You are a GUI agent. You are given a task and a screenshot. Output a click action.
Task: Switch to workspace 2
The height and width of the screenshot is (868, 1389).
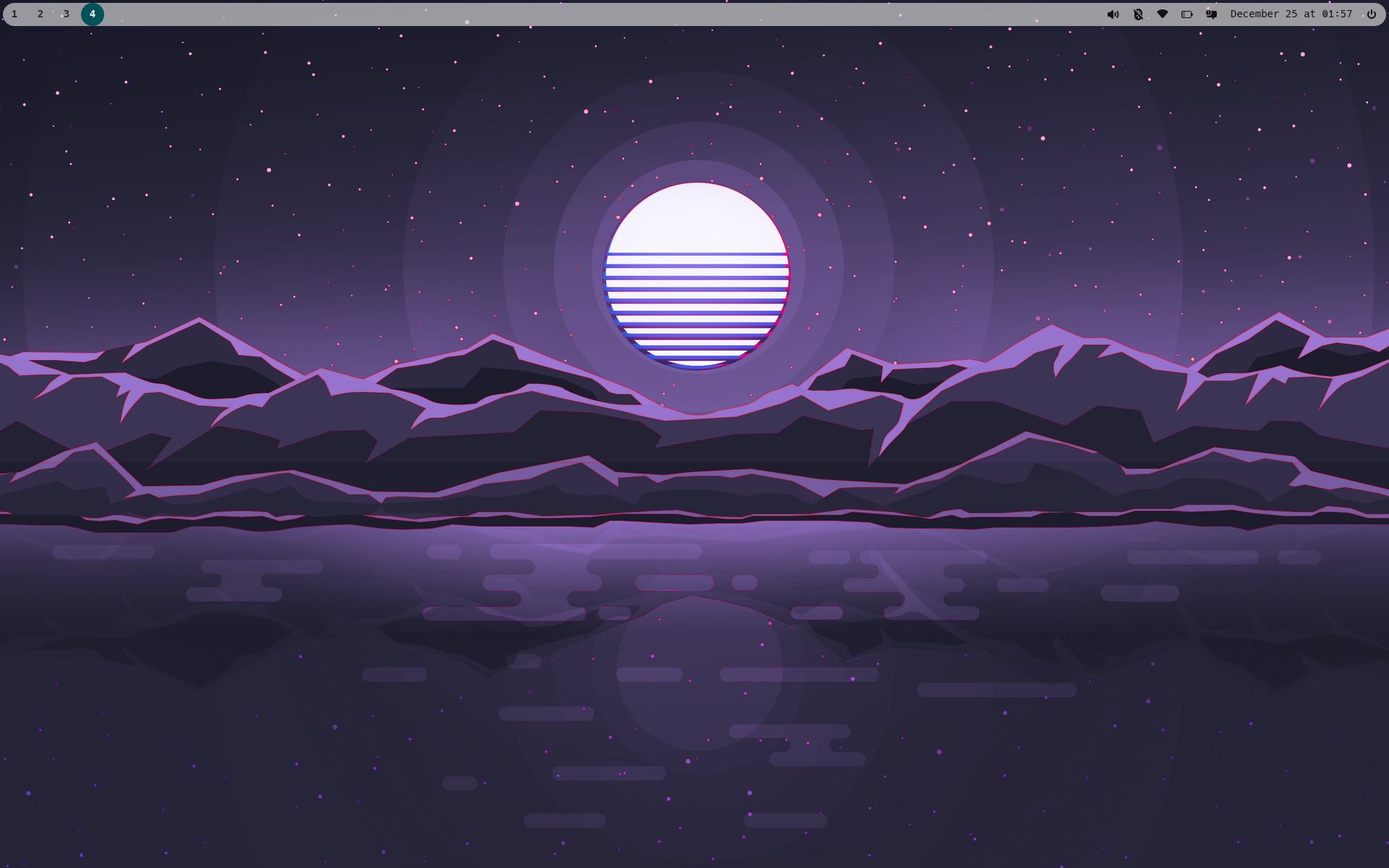tap(41, 14)
